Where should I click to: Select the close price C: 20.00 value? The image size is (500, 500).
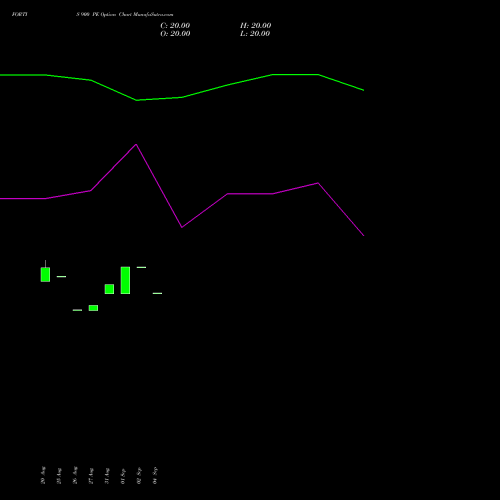coord(175,26)
